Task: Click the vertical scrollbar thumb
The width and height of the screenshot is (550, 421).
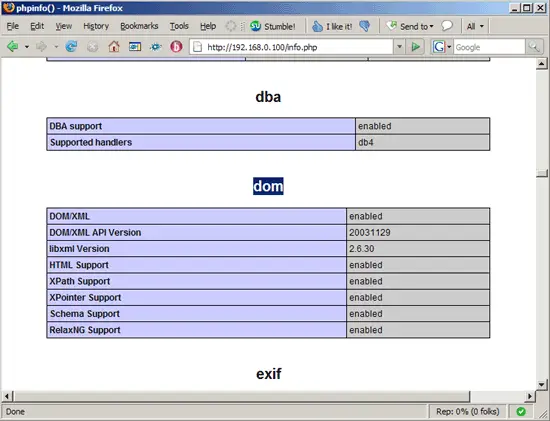Action: pos(542,173)
